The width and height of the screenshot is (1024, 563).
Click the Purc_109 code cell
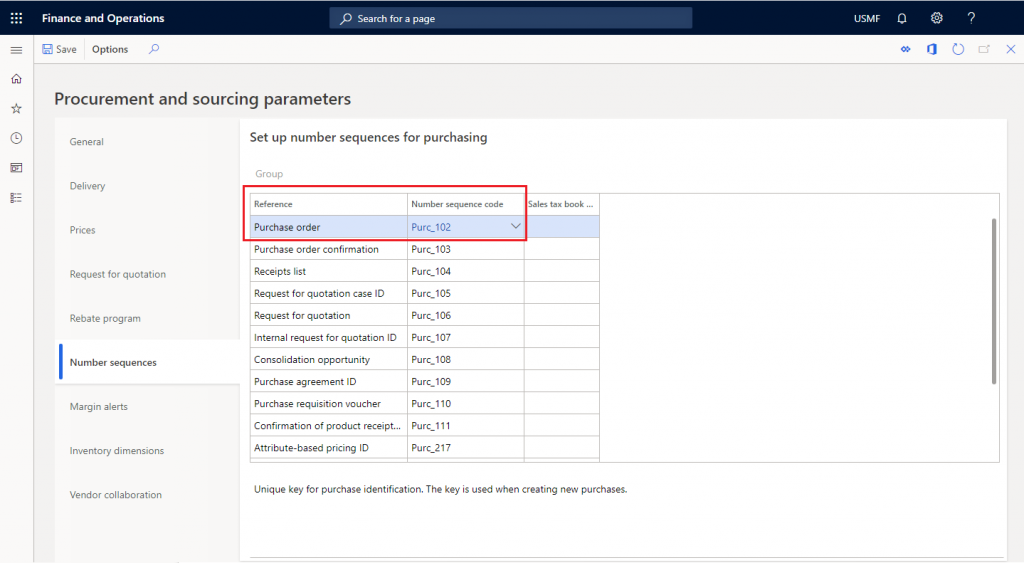point(466,381)
